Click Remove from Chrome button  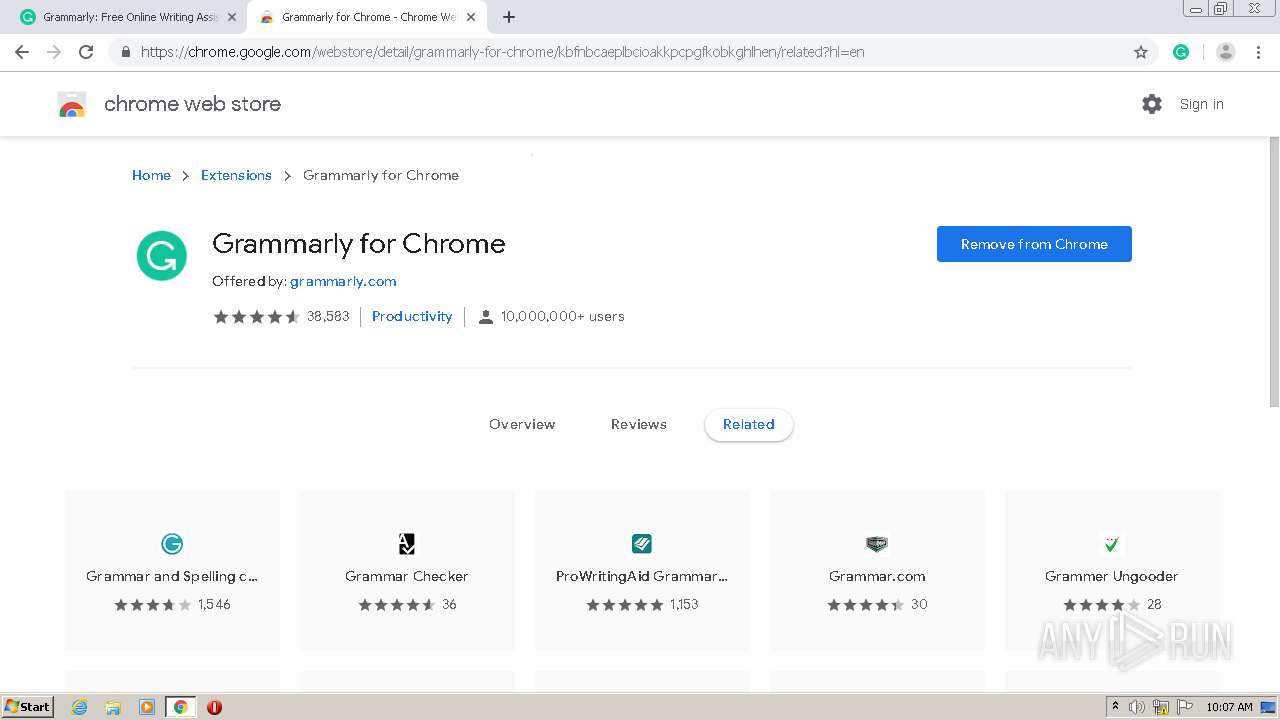[x=1034, y=244]
